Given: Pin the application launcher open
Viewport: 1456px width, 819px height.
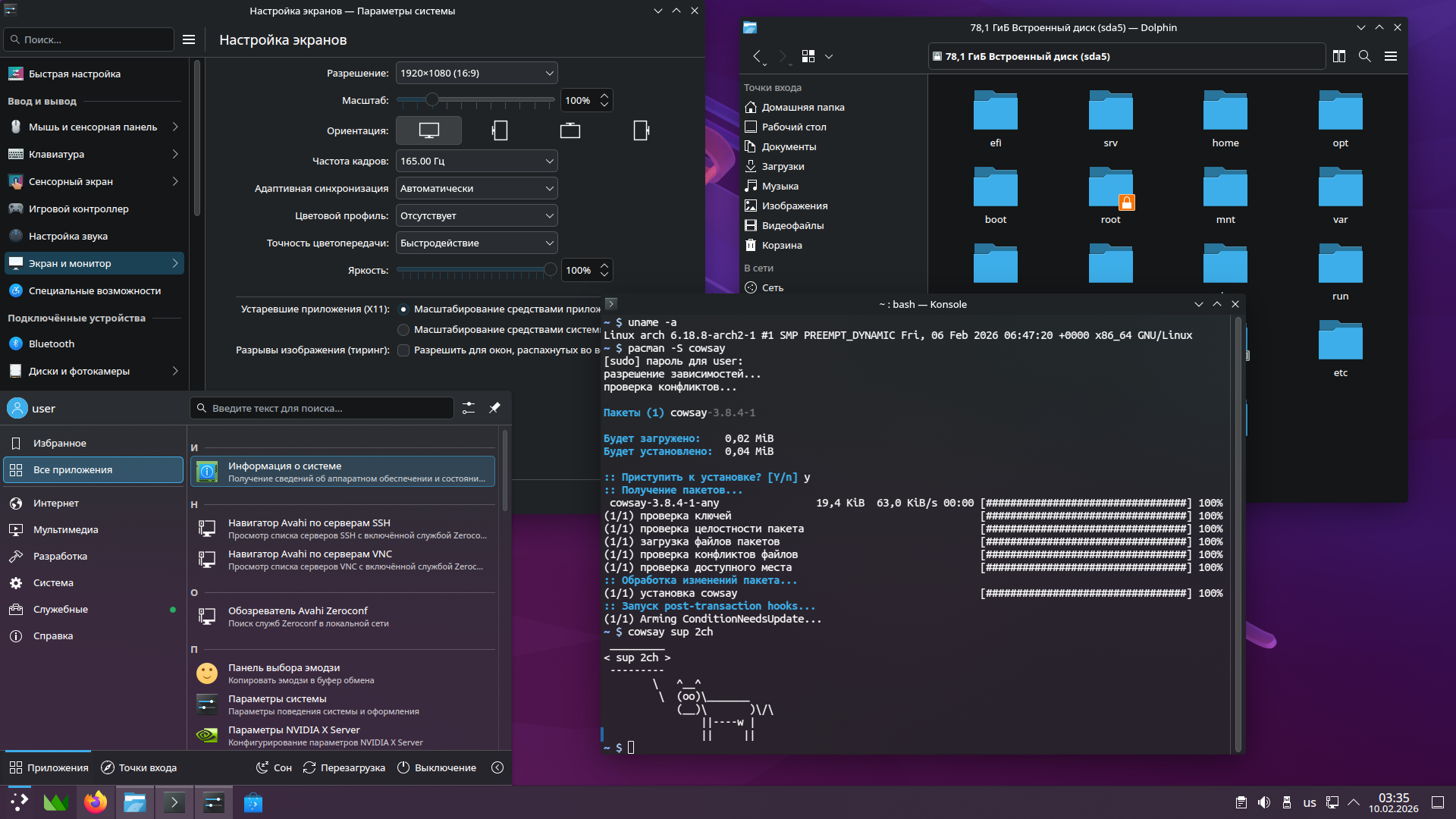Looking at the screenshot, I should 494,408.
